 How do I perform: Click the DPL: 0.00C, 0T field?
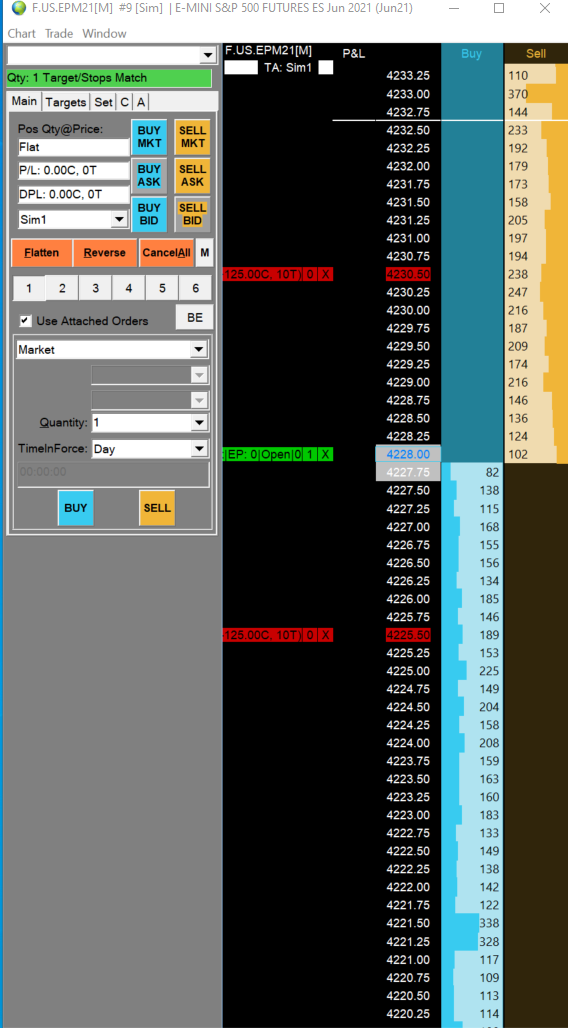click(73, 195)
